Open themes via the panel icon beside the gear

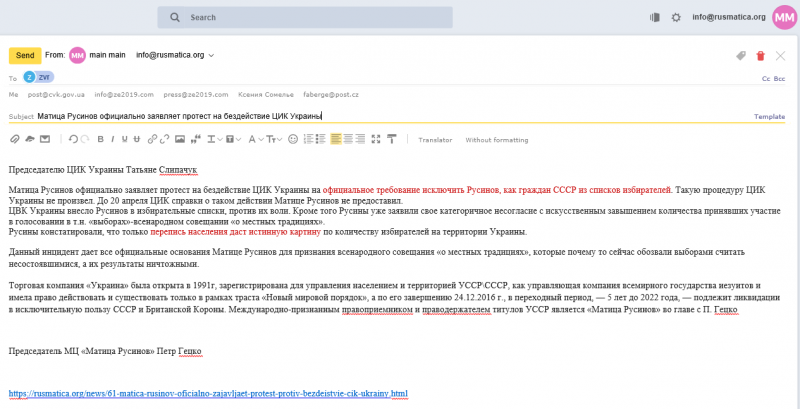point(655,17)
